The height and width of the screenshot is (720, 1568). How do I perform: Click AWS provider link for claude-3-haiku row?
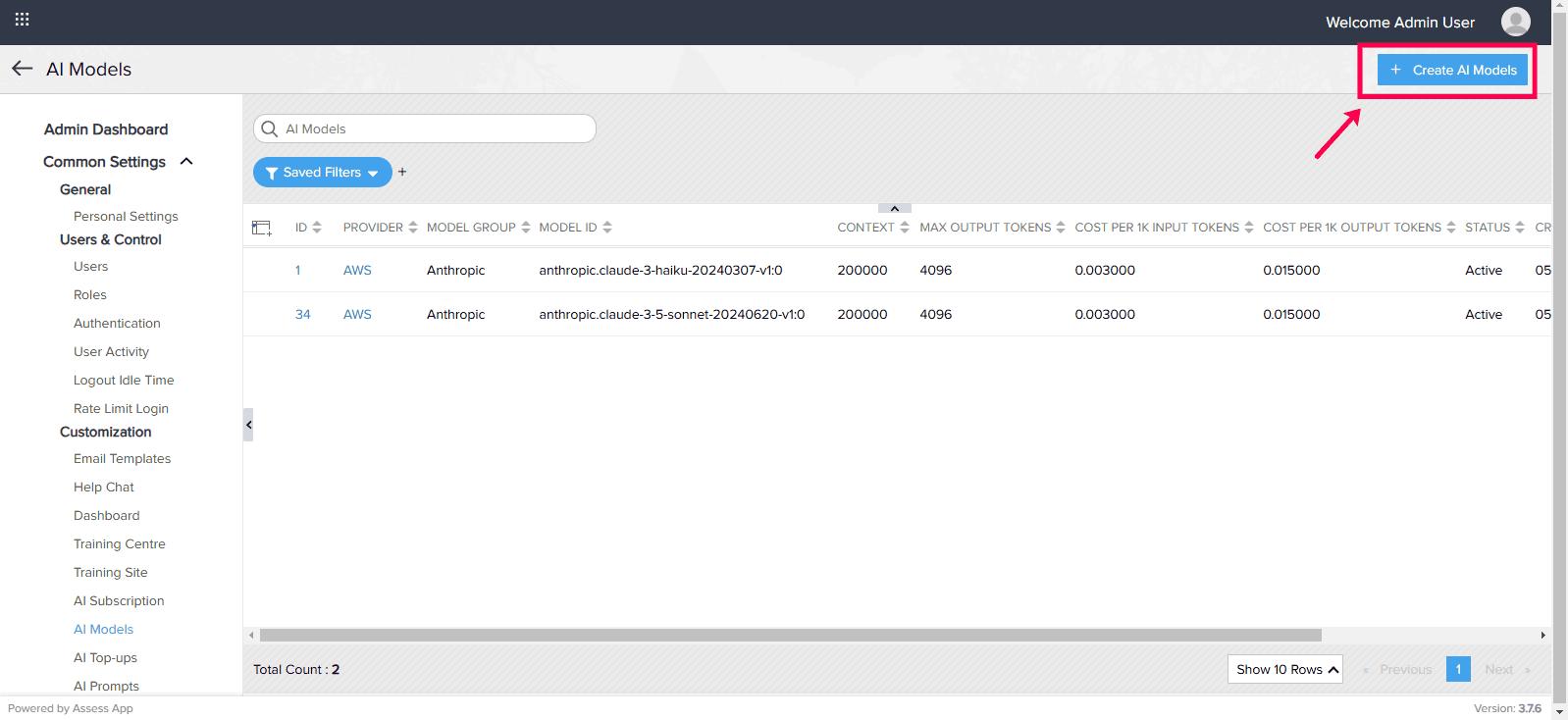pos(357,271)
